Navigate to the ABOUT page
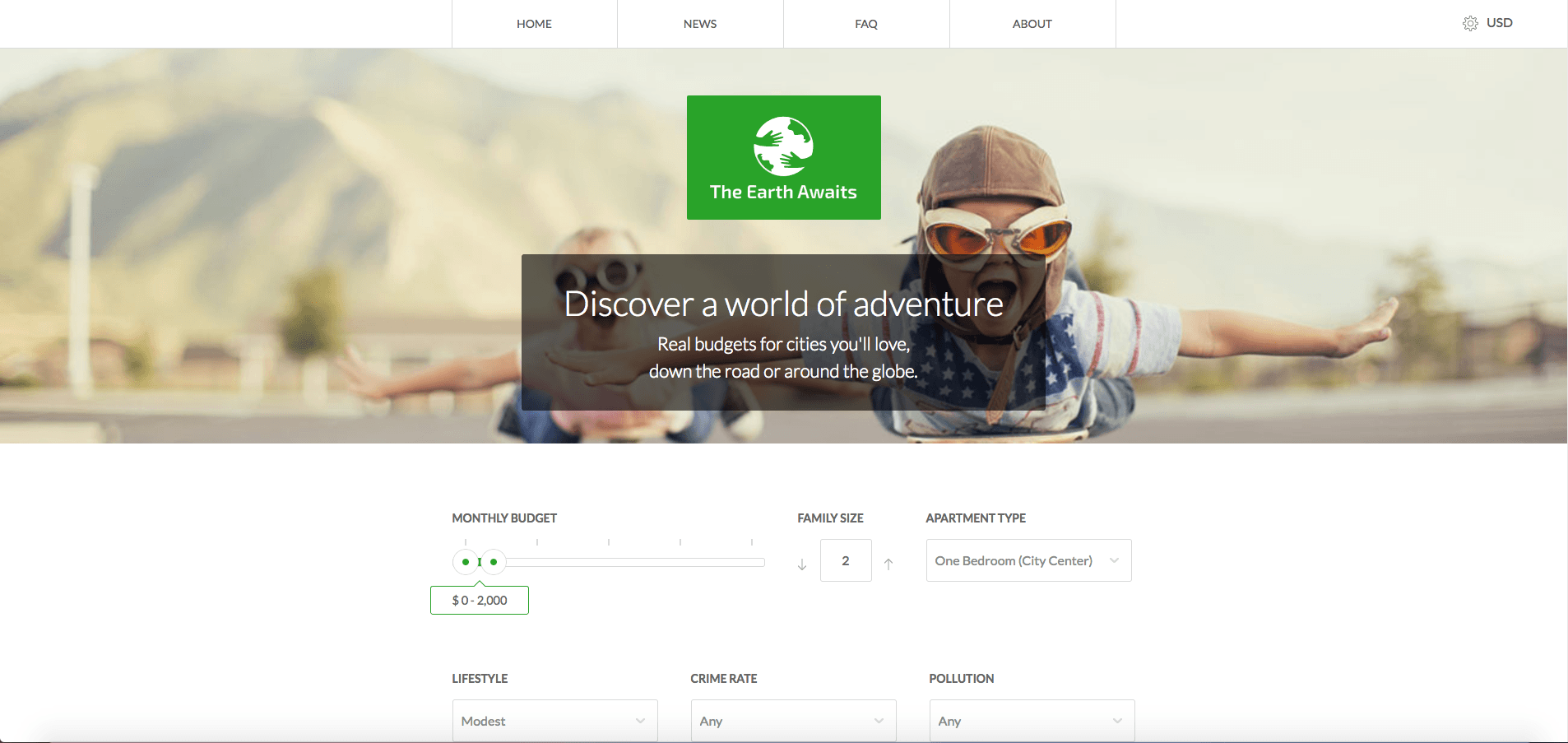Image resolution: width=1568 pixels, height=743 pixels. pos(1032,24)
